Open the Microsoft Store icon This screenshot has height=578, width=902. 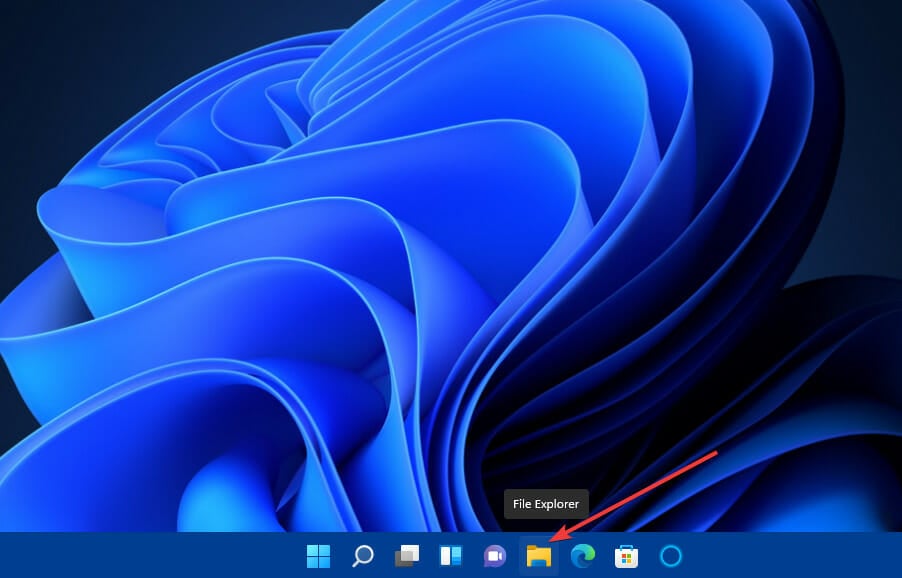tap(626, 556)
